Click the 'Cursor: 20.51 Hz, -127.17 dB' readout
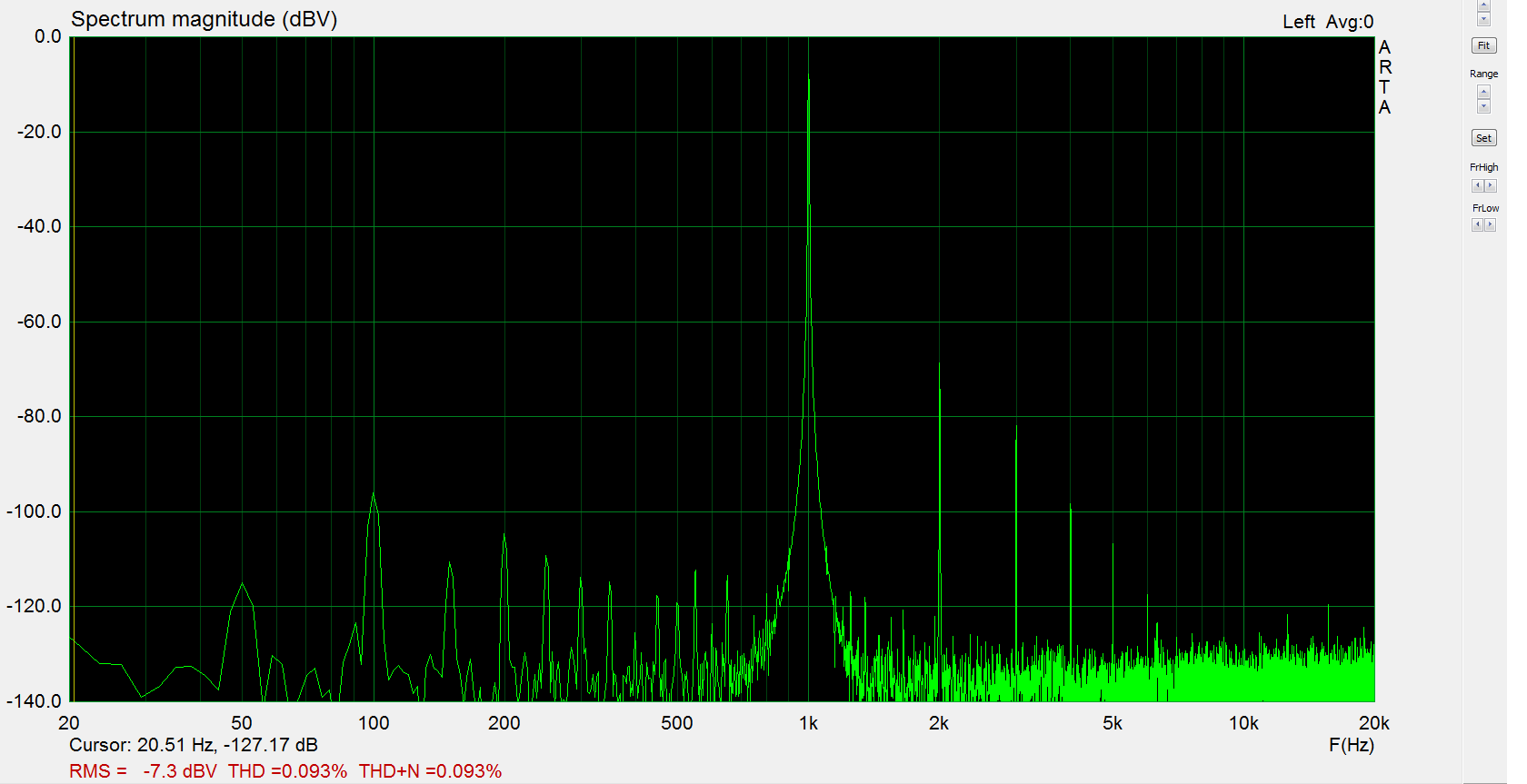This screenshot has height=784, width=1527. pyautogui.click(x=194, y=745)
